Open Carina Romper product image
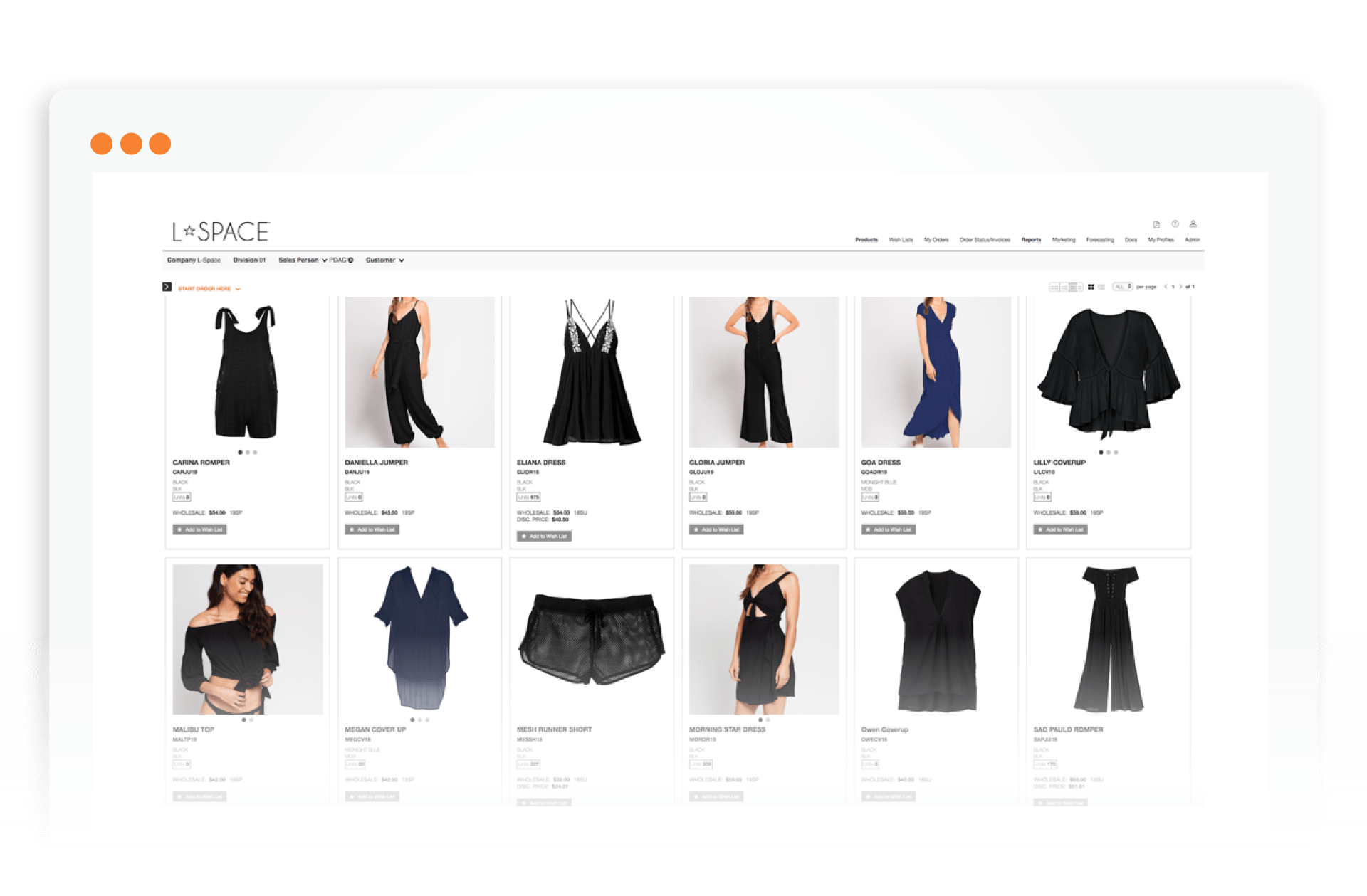 (247, 372)
